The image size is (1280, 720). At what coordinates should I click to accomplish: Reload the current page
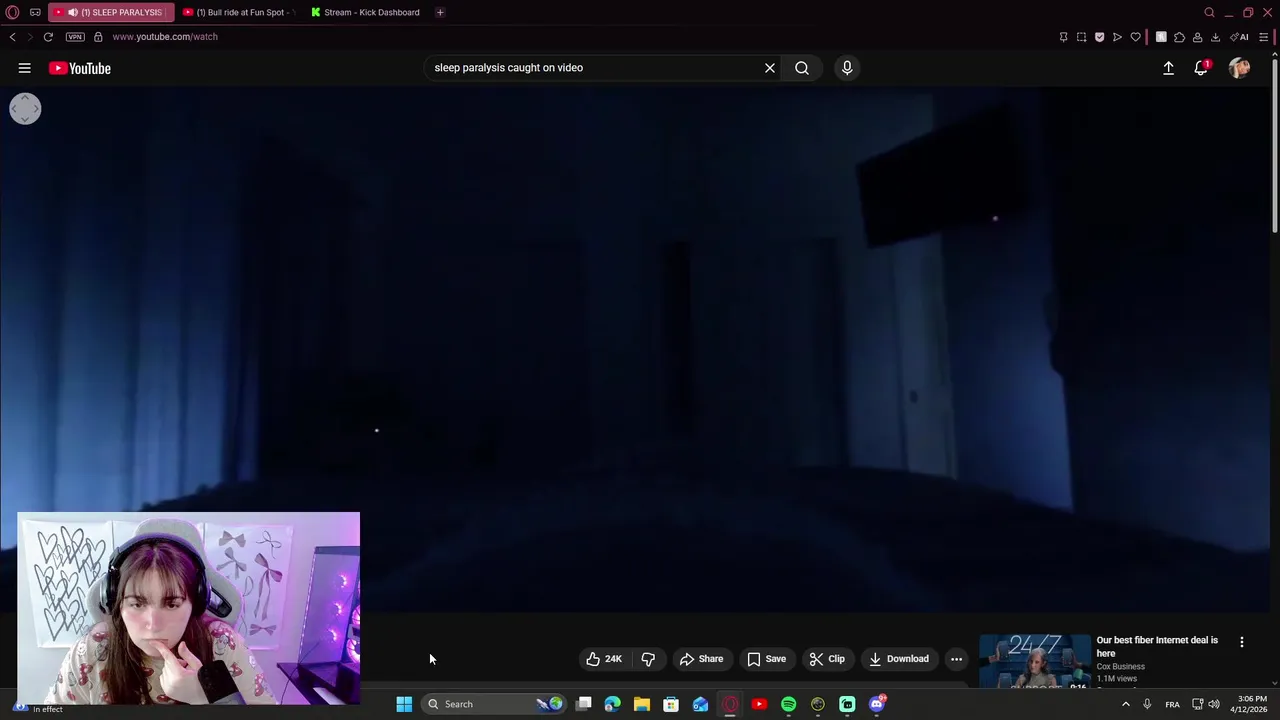48,37
